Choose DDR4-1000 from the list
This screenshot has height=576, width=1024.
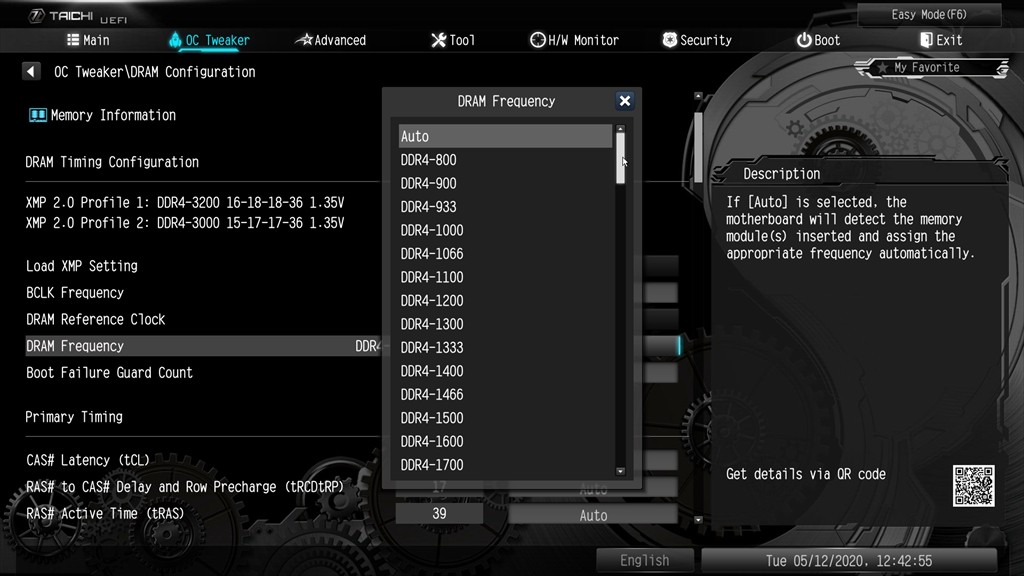pos(505,231)
